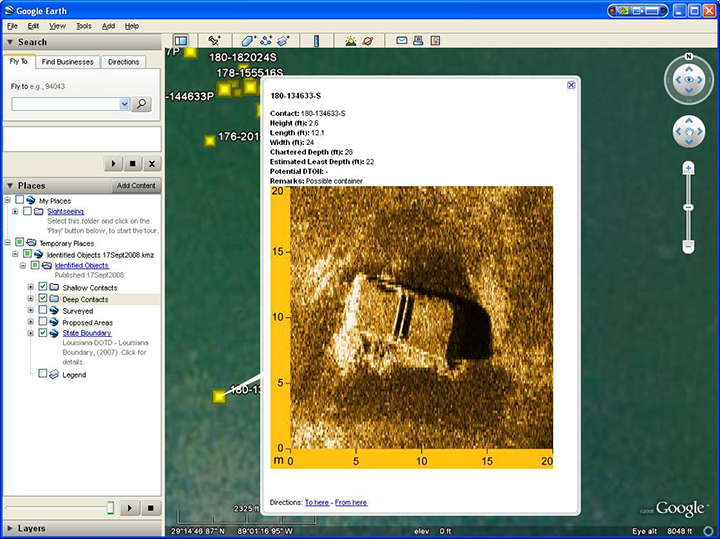Screen dimensions: 720x539
Task: Switch to Find Businesses tab
Action: click(x=68, y=62)
